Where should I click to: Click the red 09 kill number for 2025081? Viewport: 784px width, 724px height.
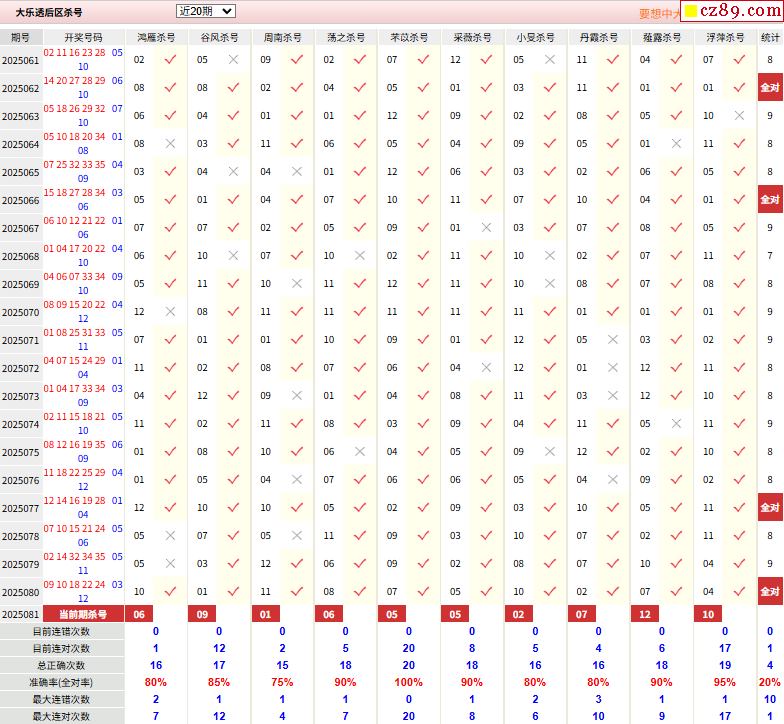pyautogui.click(x=202, y=614)
